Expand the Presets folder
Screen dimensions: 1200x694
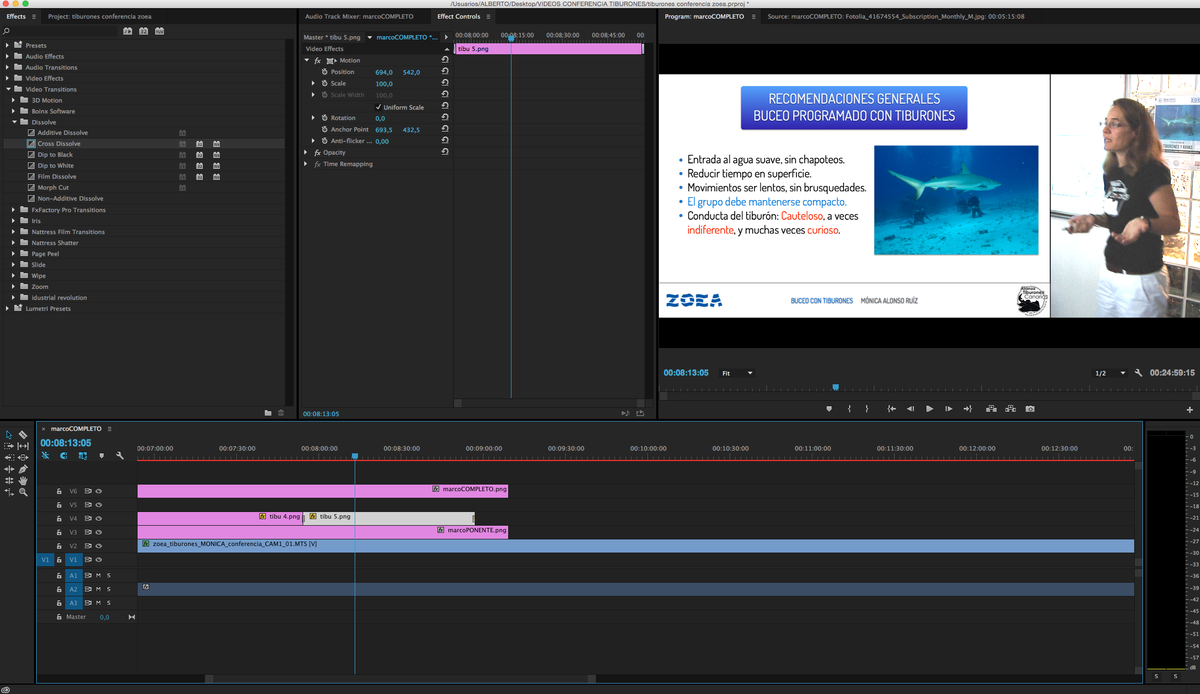point(7,46)
